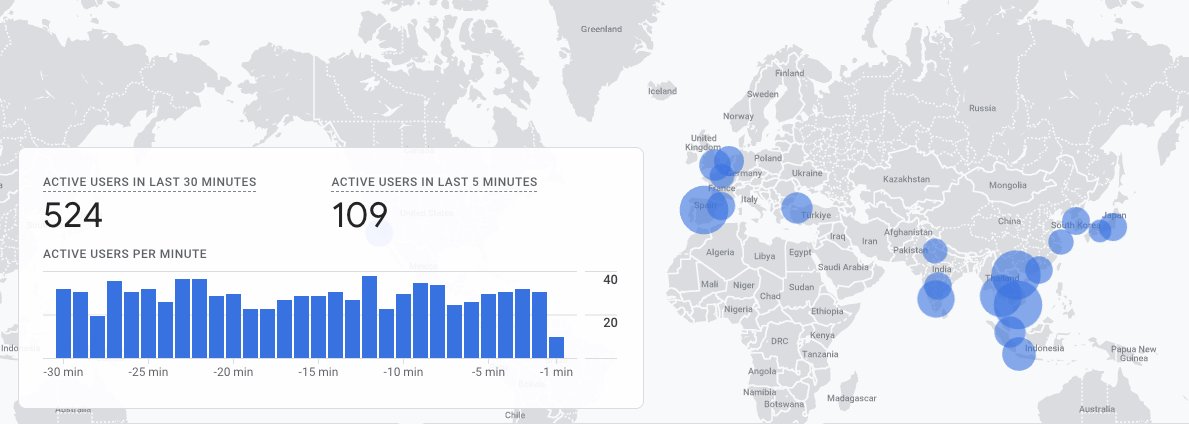Click the Ethiopia map label
Image resolution: width=1189 pixels, height=424 pixels.
click(827, 312)
